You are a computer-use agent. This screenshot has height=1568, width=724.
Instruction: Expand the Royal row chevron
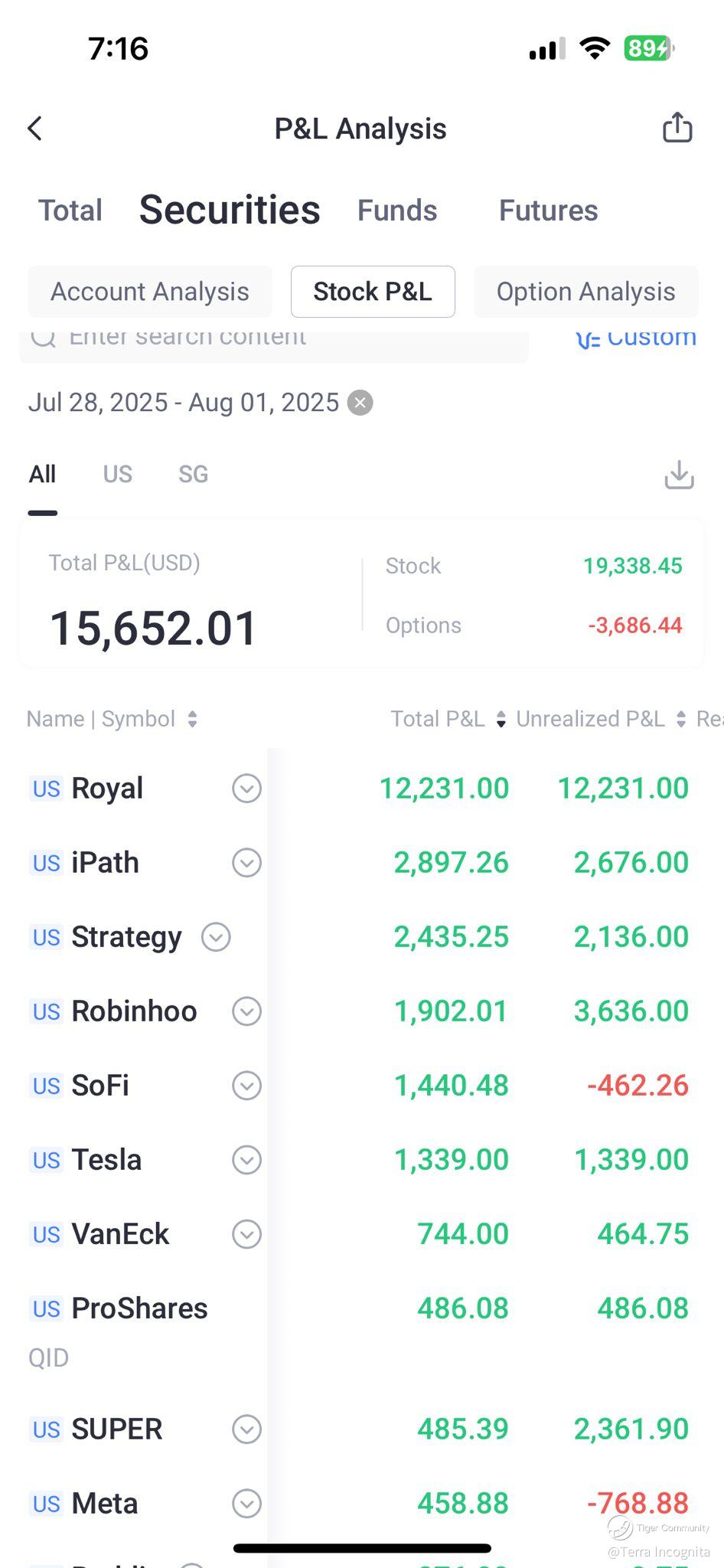[246, 789]
